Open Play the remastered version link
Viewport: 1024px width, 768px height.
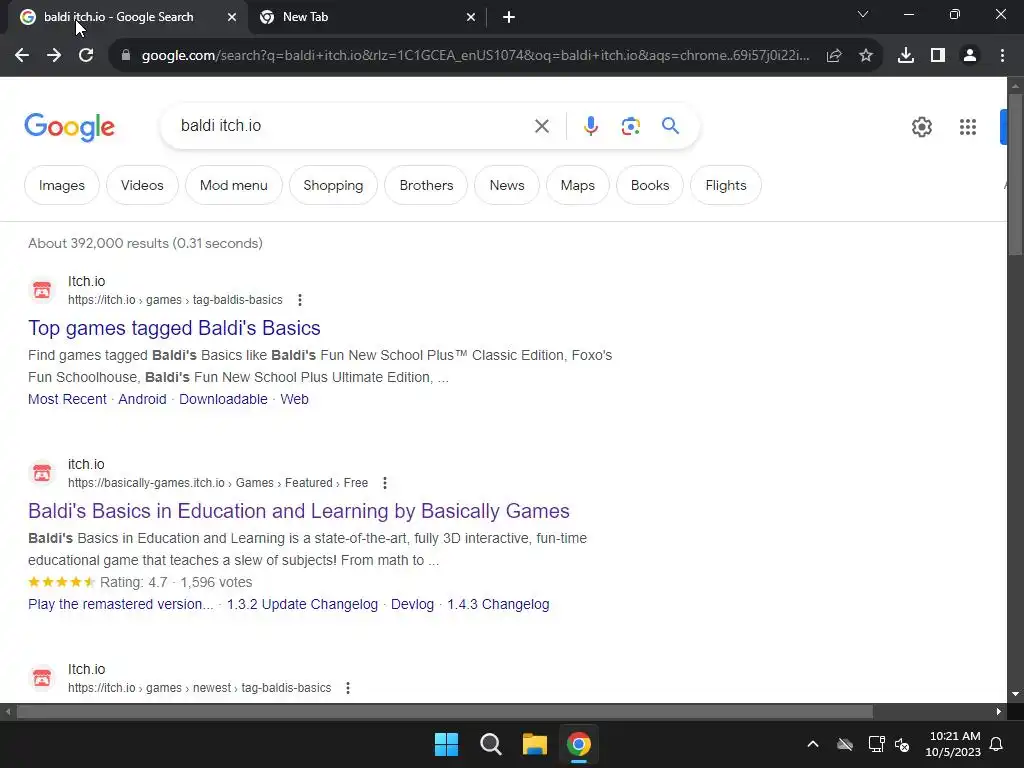tap(121, 604)
